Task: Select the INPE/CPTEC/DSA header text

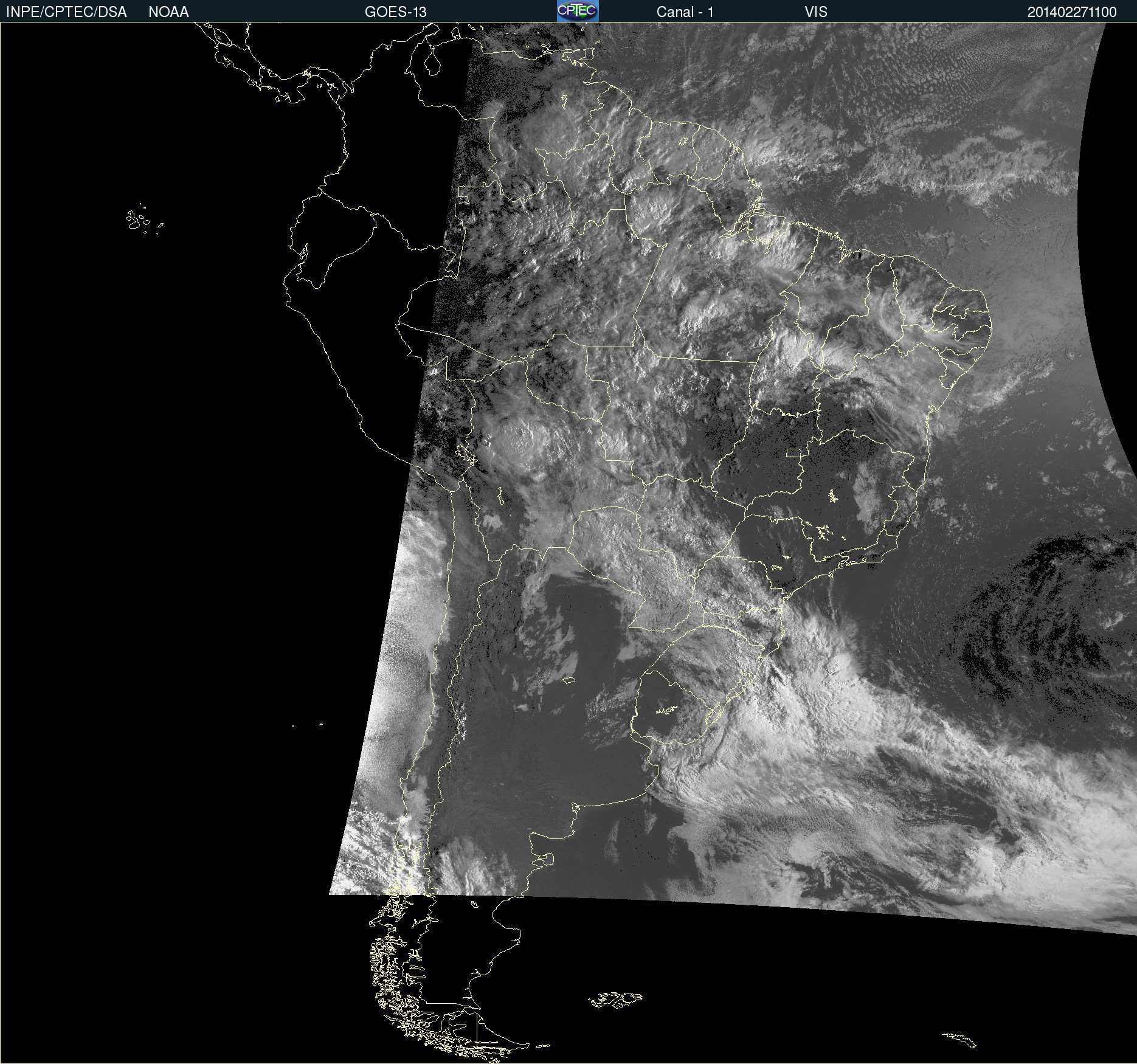Action: pos(66,12)
